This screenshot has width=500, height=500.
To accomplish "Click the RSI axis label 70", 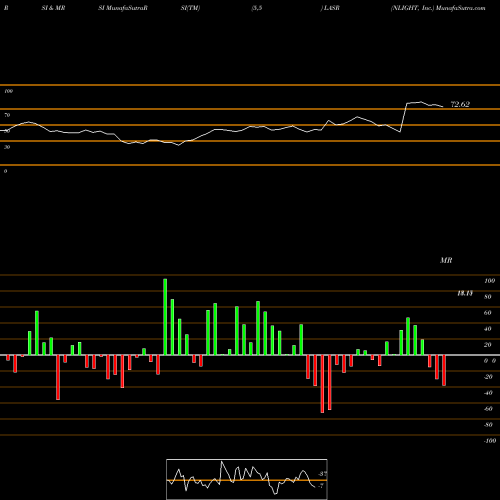I will (x=7, y=115).
